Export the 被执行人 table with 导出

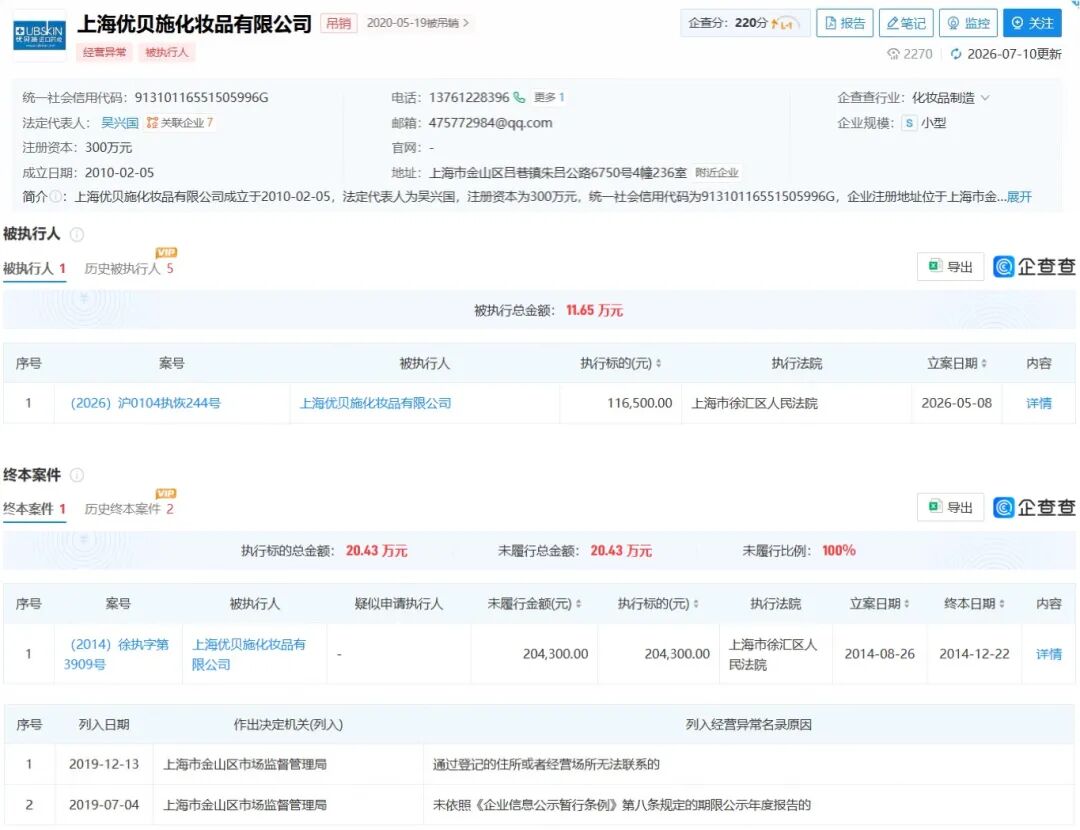[950, 267]
